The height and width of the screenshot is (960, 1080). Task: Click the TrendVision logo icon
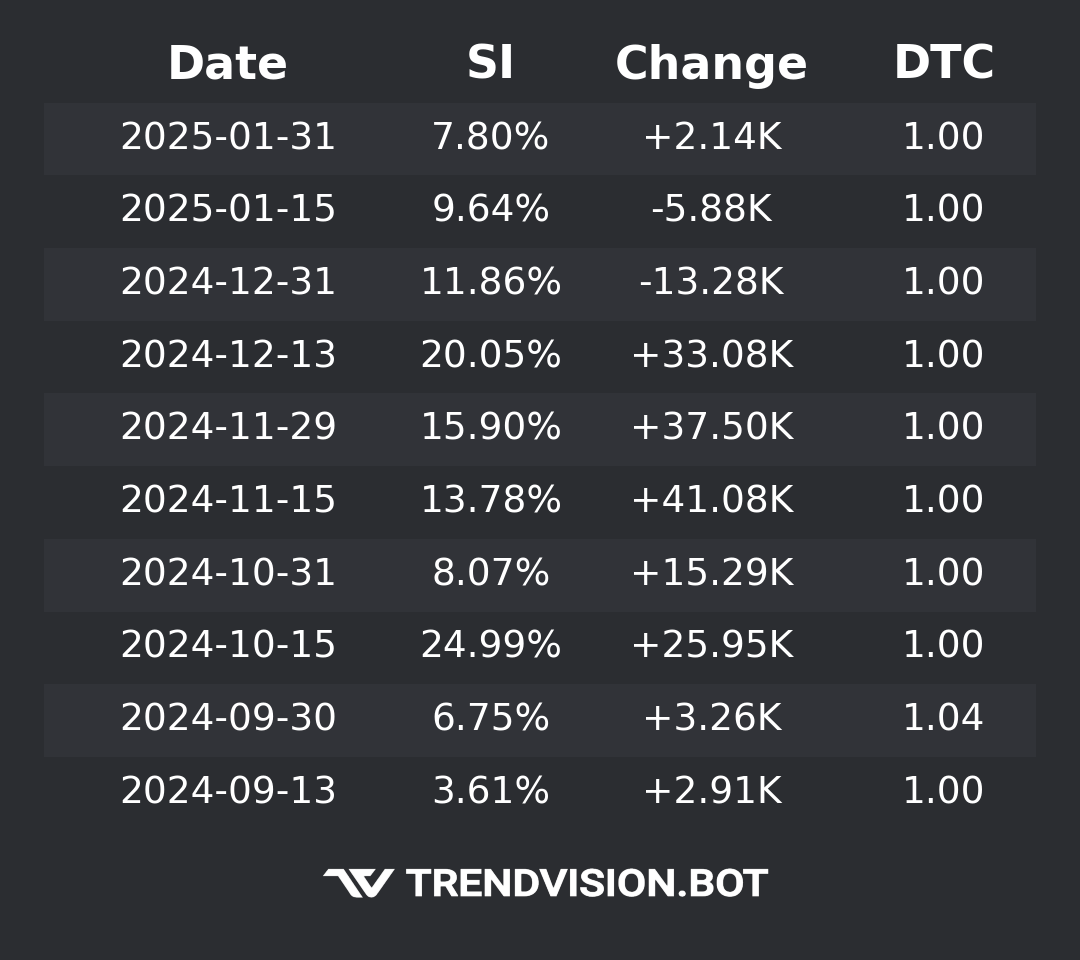pos(358,883)
